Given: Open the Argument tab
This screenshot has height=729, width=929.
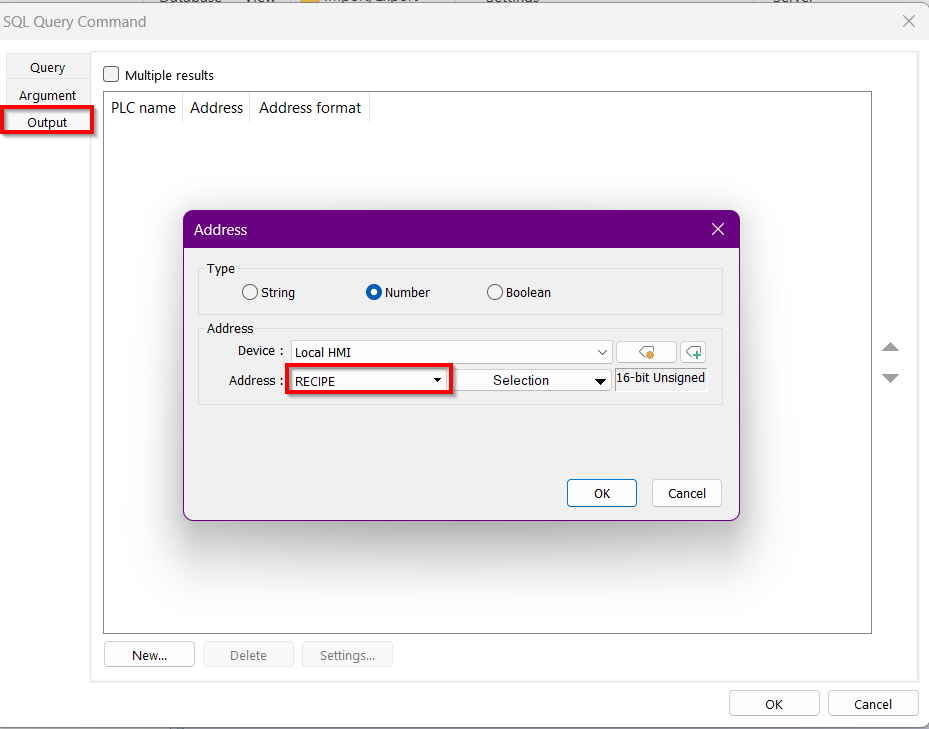Looking at the screenshot, I should coord(48,96).
